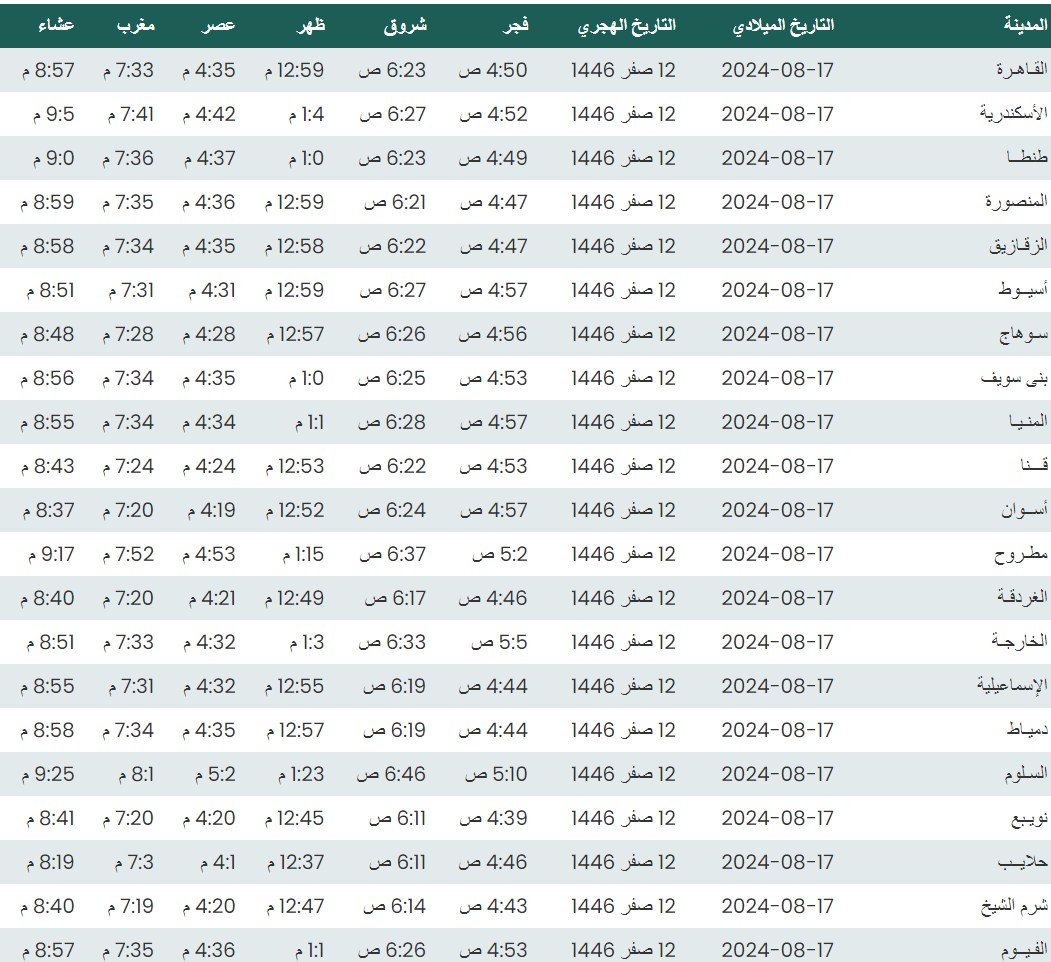Viewport: 1051px width, 962px height.
Task: Select the فجر column header
Action: (513, 25)
